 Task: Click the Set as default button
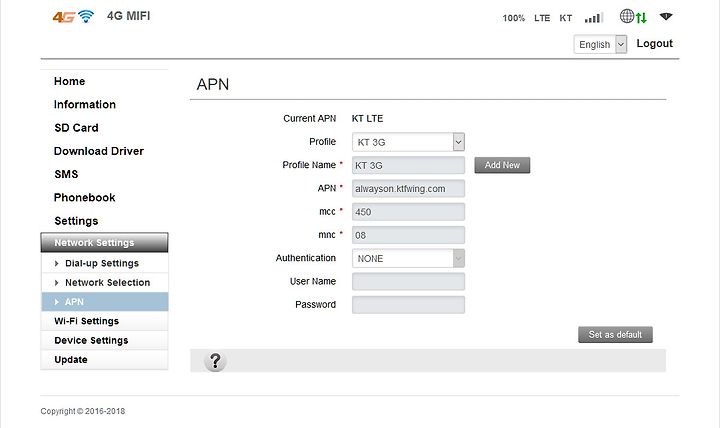tap(615, 335)
